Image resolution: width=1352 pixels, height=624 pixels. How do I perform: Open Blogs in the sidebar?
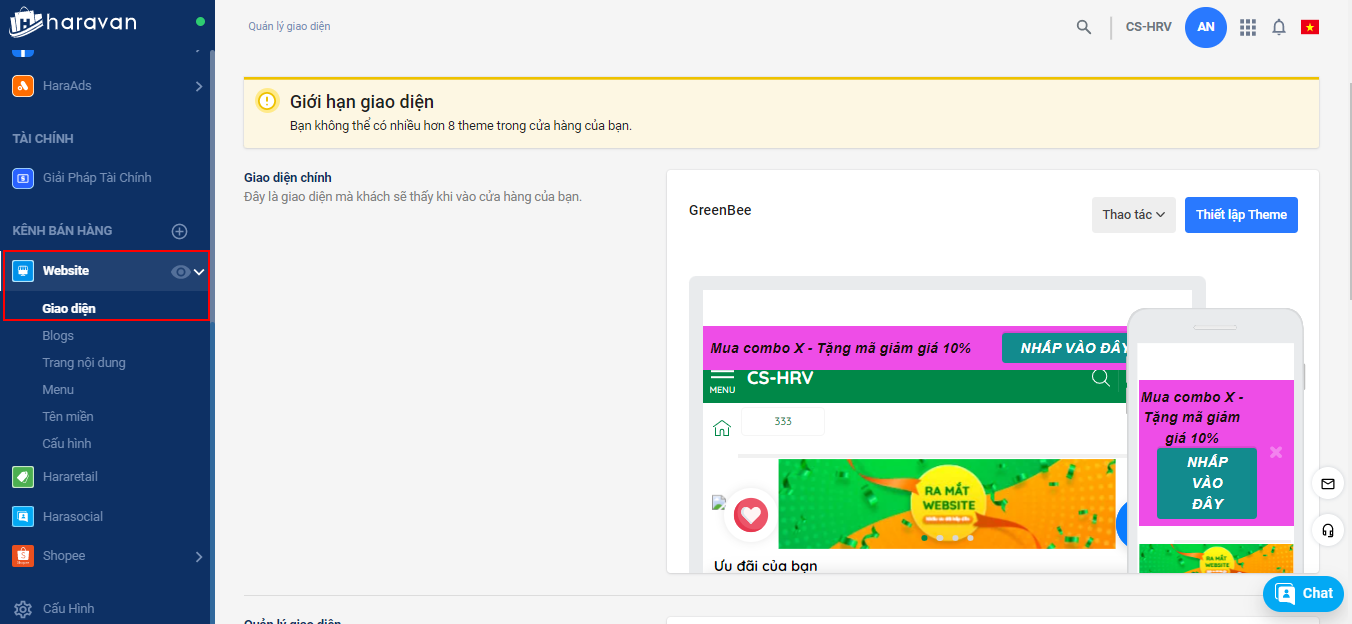[58, 336]
